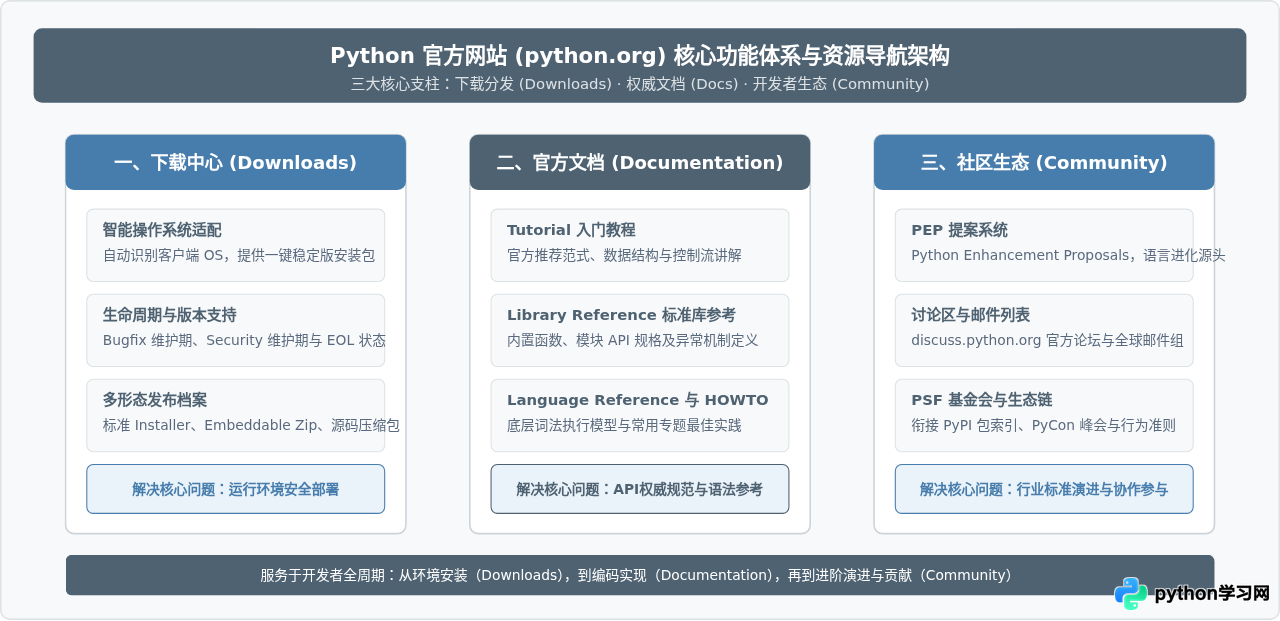Click the box 解决核心问题：API权威规范与语法参考

coord(640,489)
